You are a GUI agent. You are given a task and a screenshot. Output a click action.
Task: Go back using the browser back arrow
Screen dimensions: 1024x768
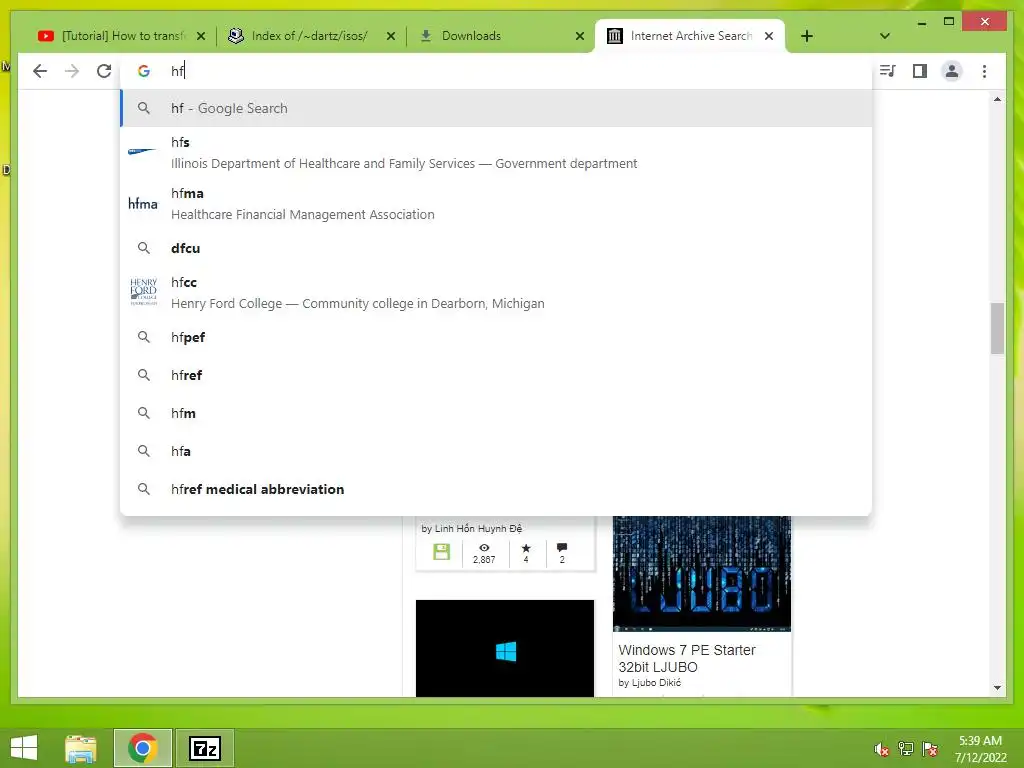click(x=40, y=71)
